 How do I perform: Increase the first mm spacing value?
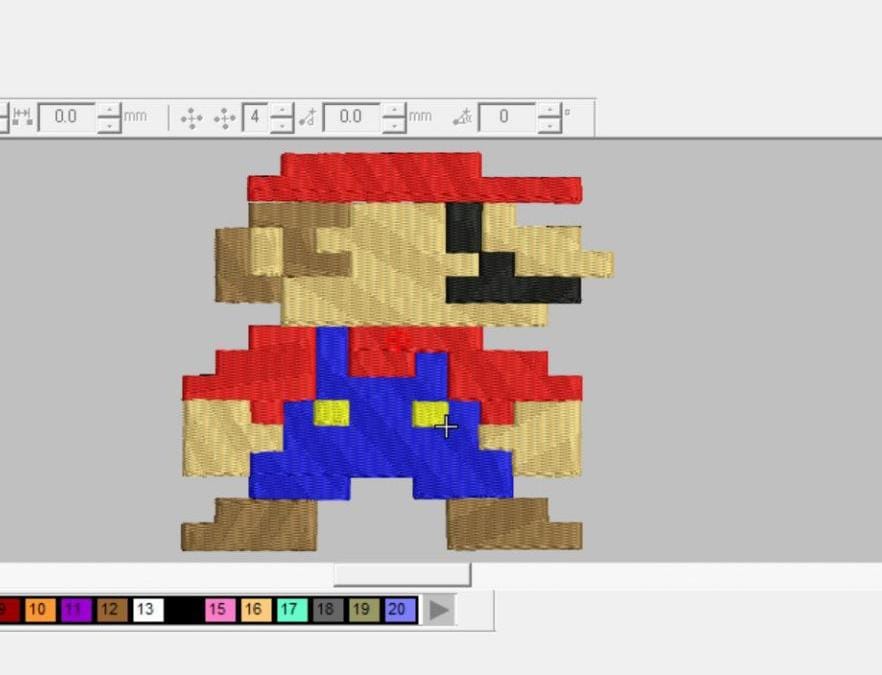(109, 110)
